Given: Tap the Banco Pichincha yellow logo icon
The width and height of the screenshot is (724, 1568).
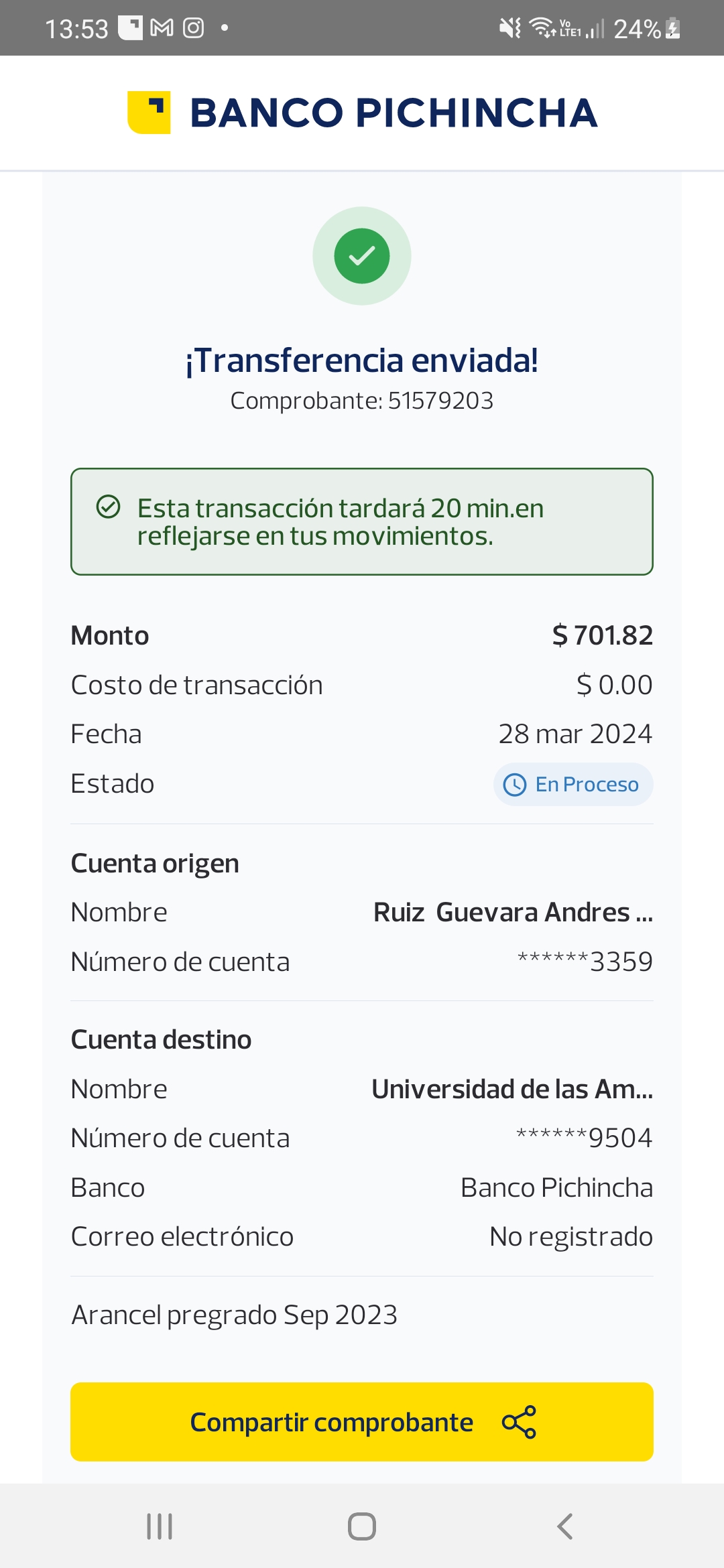Looking at the screenshot, I should pos(149,112).
